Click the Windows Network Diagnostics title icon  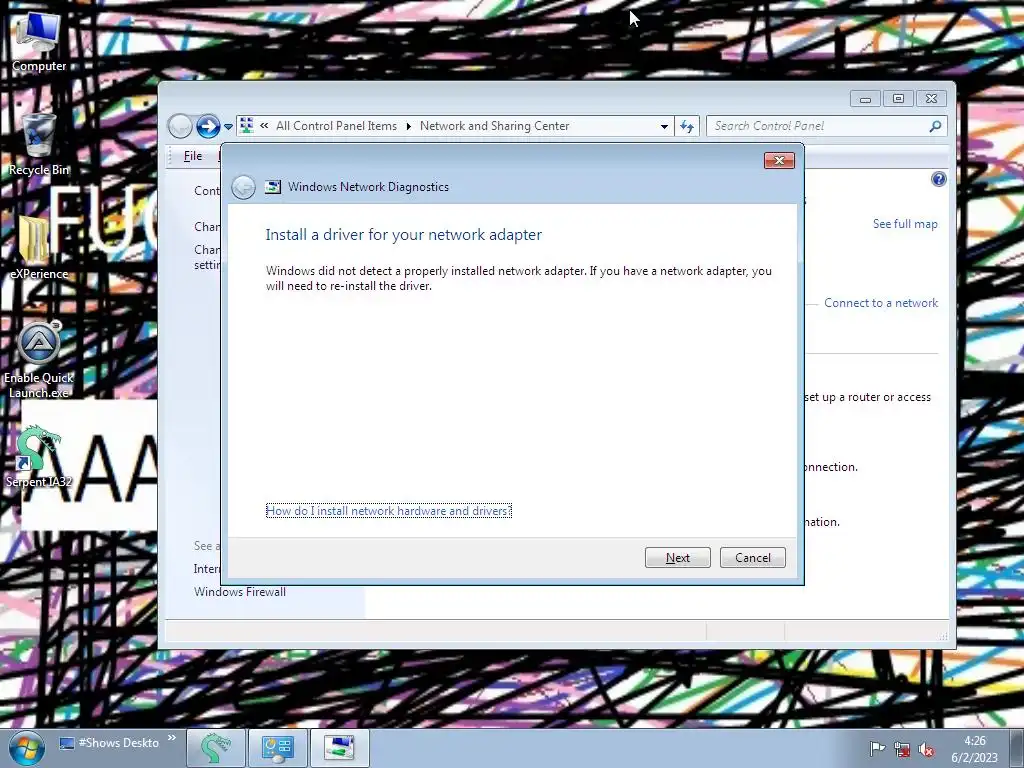coord(273,187)
